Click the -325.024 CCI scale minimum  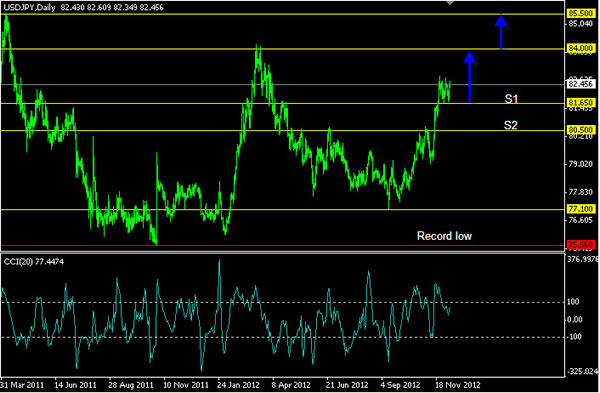click(583, 371)
